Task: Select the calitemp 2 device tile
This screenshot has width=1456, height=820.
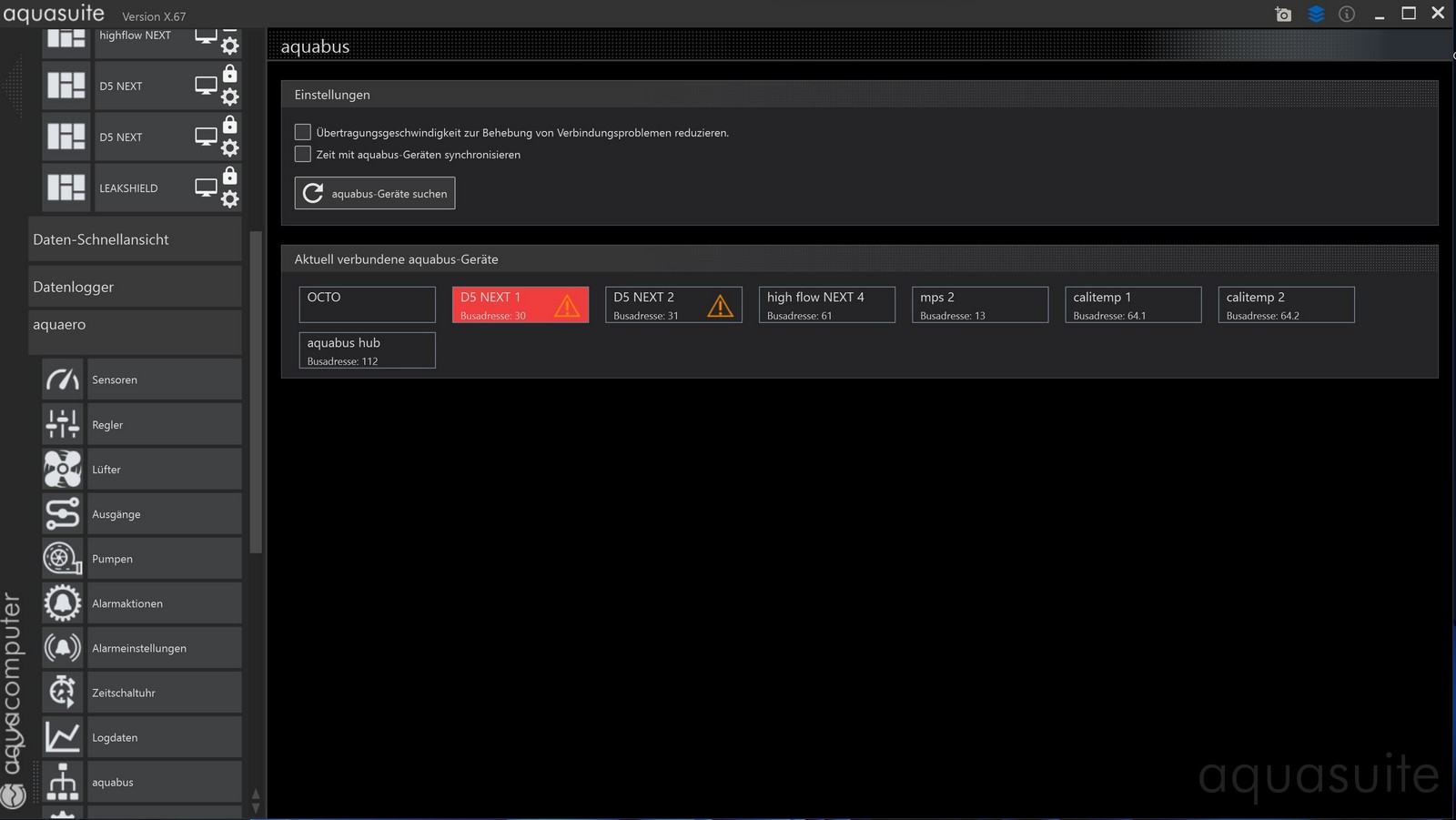Action: 1287,305
